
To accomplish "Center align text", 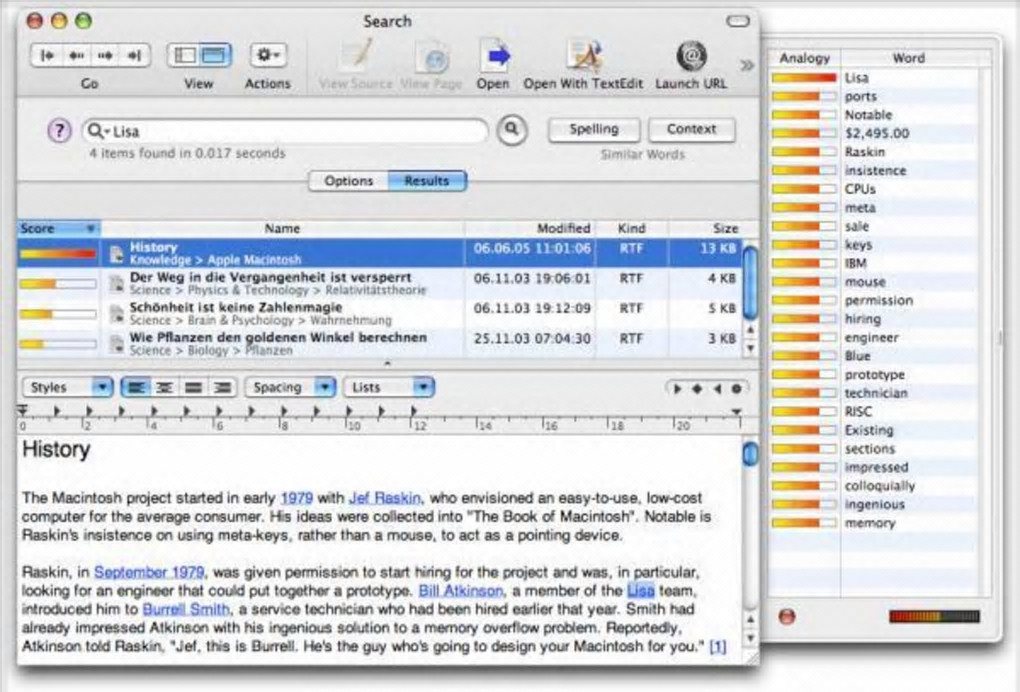I will [x=165, y=388].
